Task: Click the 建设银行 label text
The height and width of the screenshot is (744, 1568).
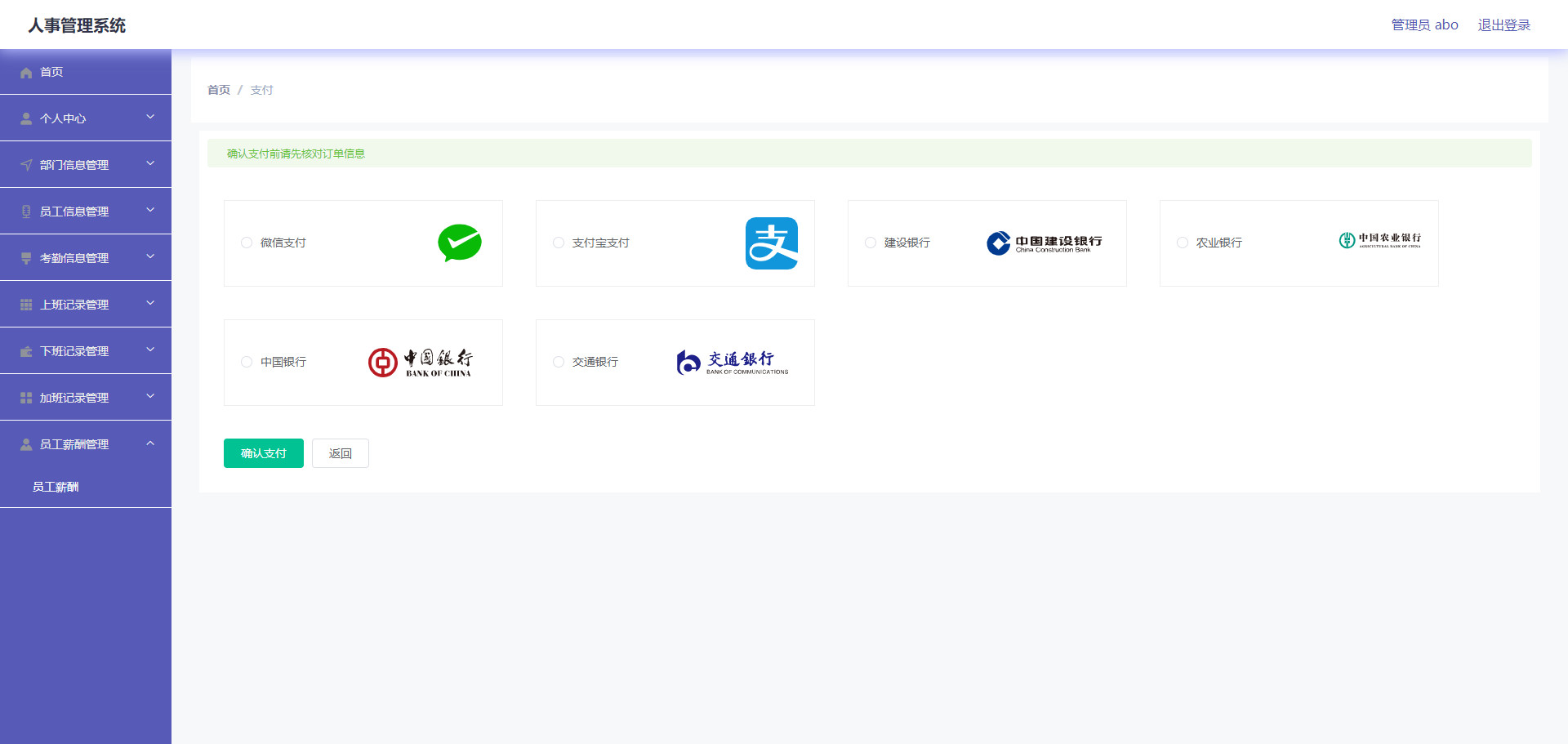Action: pyautogui.click(x=907, y=243)
